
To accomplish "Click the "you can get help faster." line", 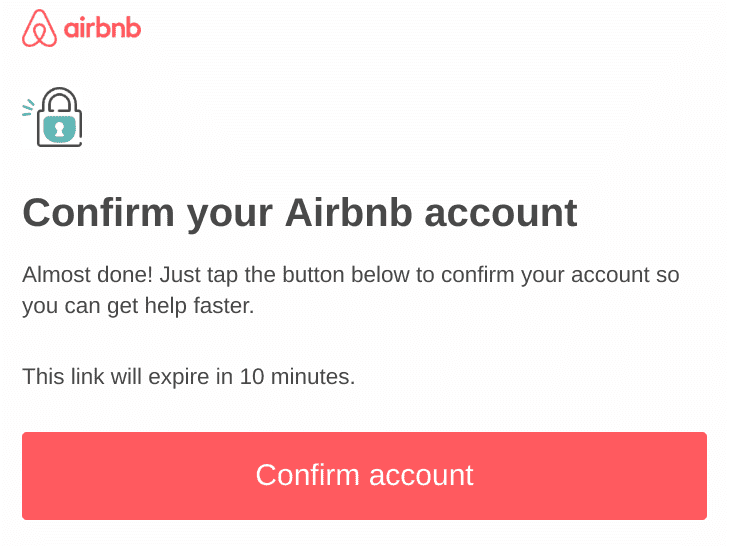I will [138, 306].
